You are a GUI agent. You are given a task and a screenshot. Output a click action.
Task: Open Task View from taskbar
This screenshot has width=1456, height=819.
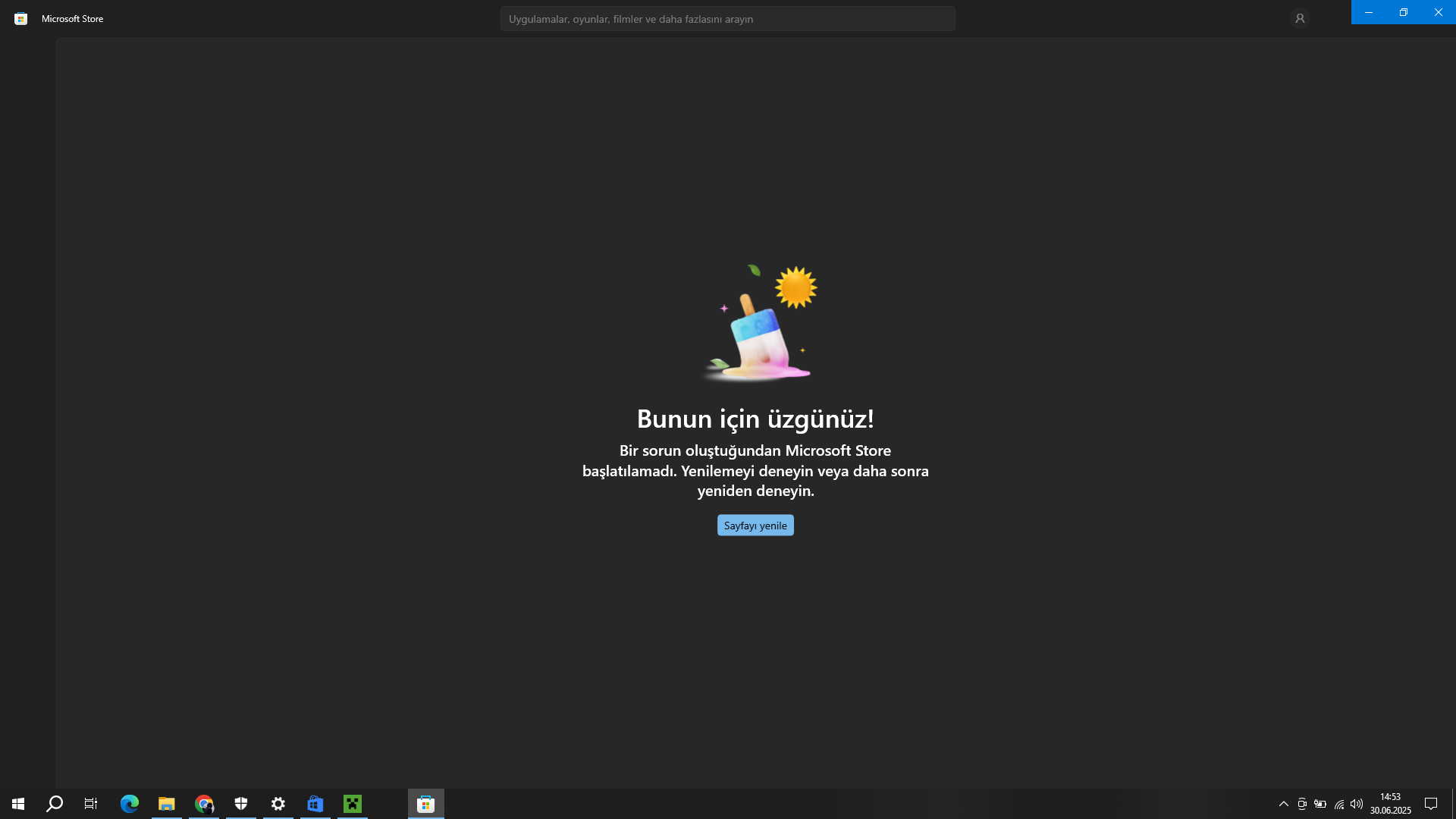91,804
